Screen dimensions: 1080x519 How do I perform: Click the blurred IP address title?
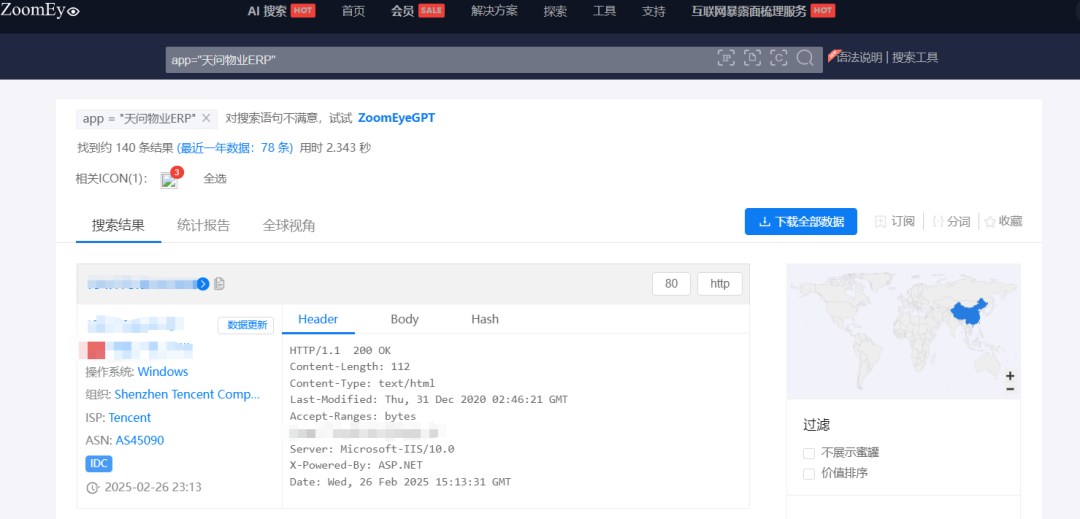pyautogui.click(x=141, y=284)
